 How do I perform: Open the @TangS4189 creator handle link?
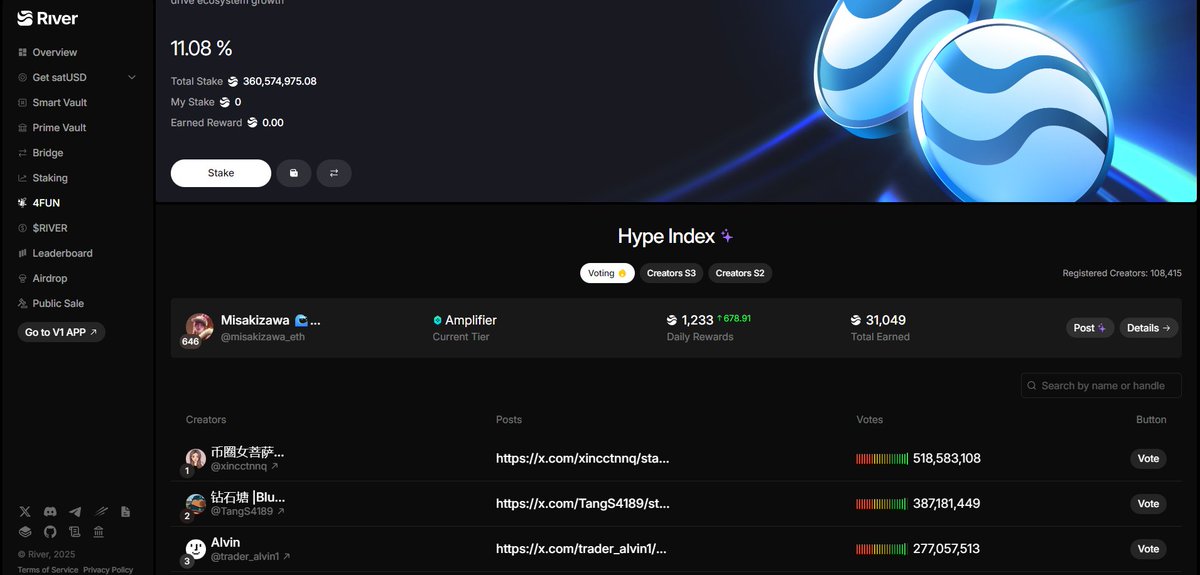[x=248, y=511]
